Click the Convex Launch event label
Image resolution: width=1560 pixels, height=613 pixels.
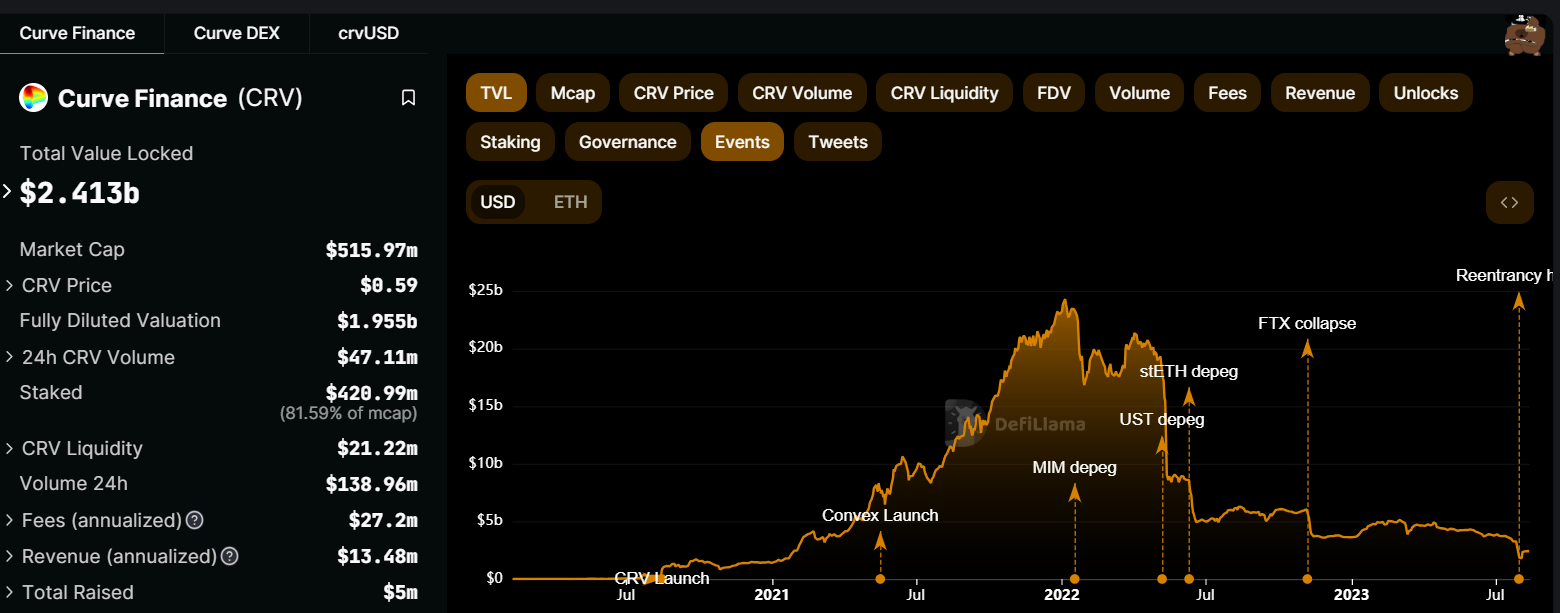[880, 516]
